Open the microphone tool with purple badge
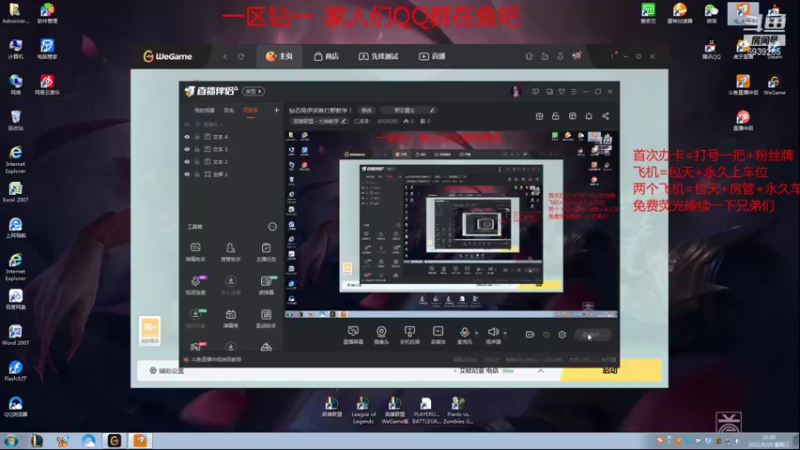The height and width of the screenshot is (450, 800). point(195,285)
